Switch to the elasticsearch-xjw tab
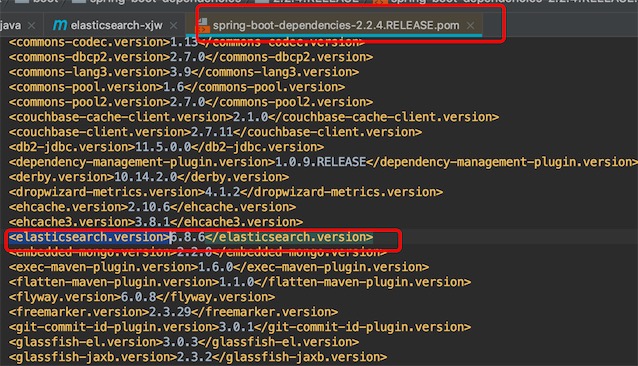The height and width of the screenshot is (366, 638). (116, 25)
